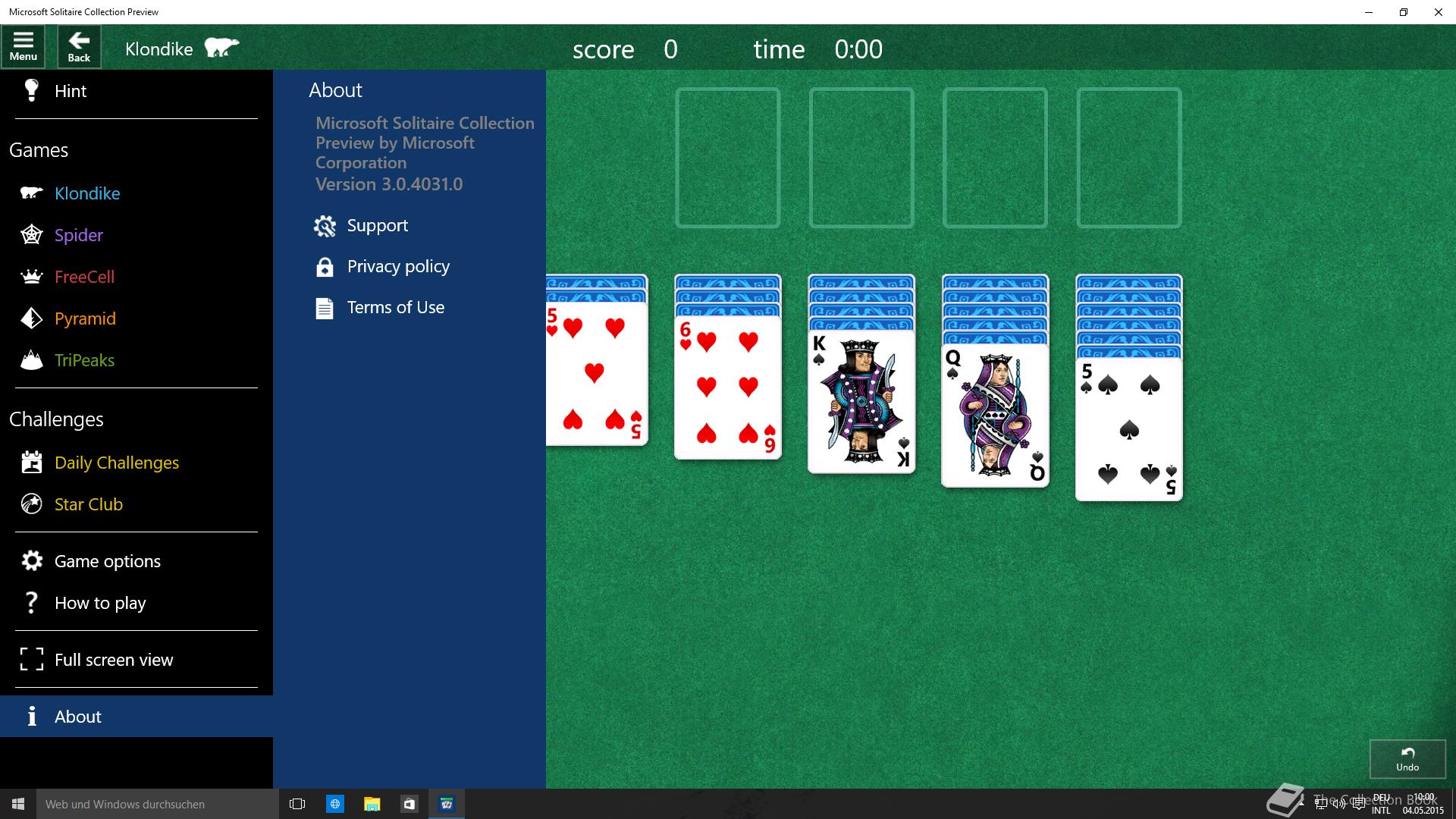This screenshot has width=1456, height=819.
Task: Click the About info icon
Action: [x=31, y=717]
